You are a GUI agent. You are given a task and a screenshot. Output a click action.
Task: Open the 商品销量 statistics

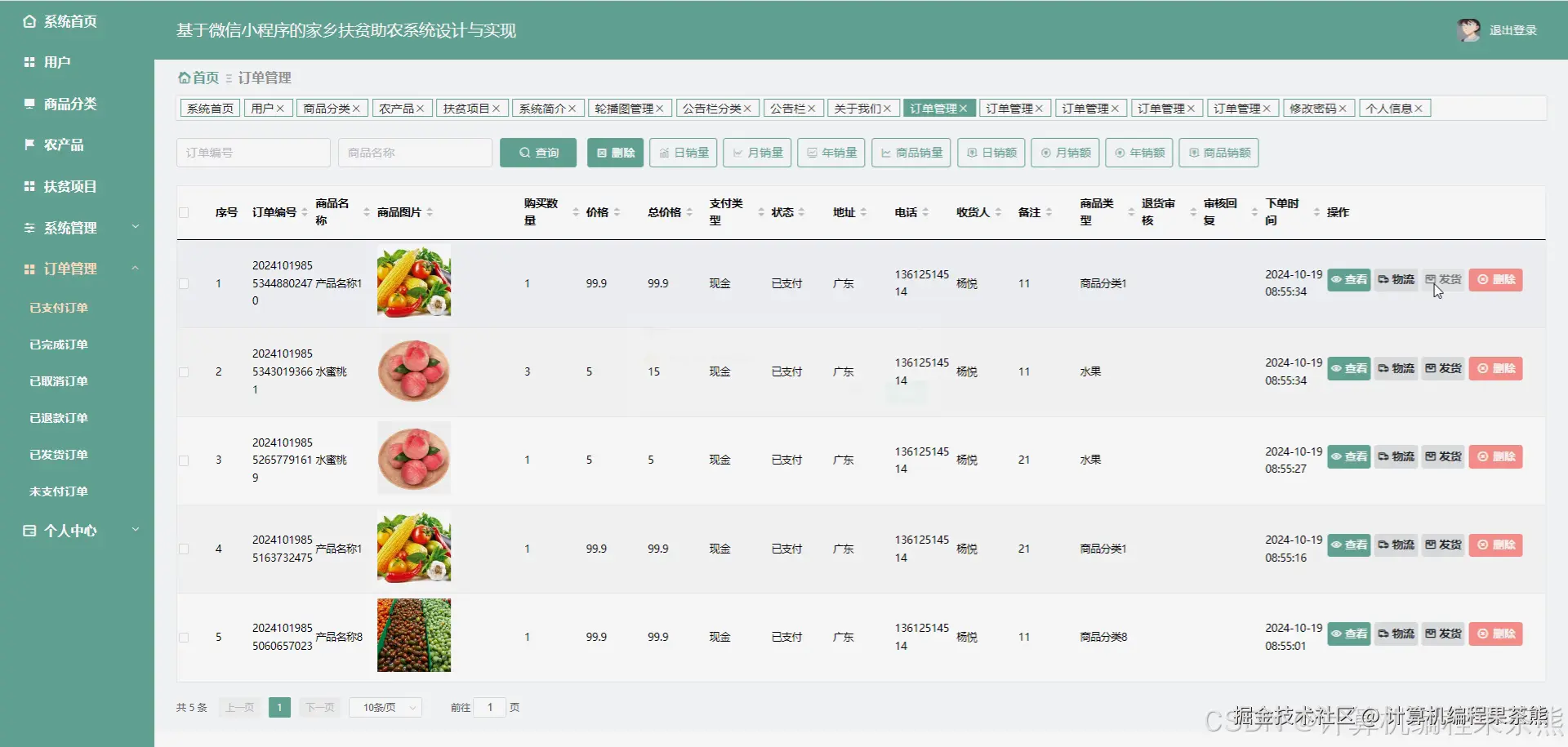[x=911, y=153]
